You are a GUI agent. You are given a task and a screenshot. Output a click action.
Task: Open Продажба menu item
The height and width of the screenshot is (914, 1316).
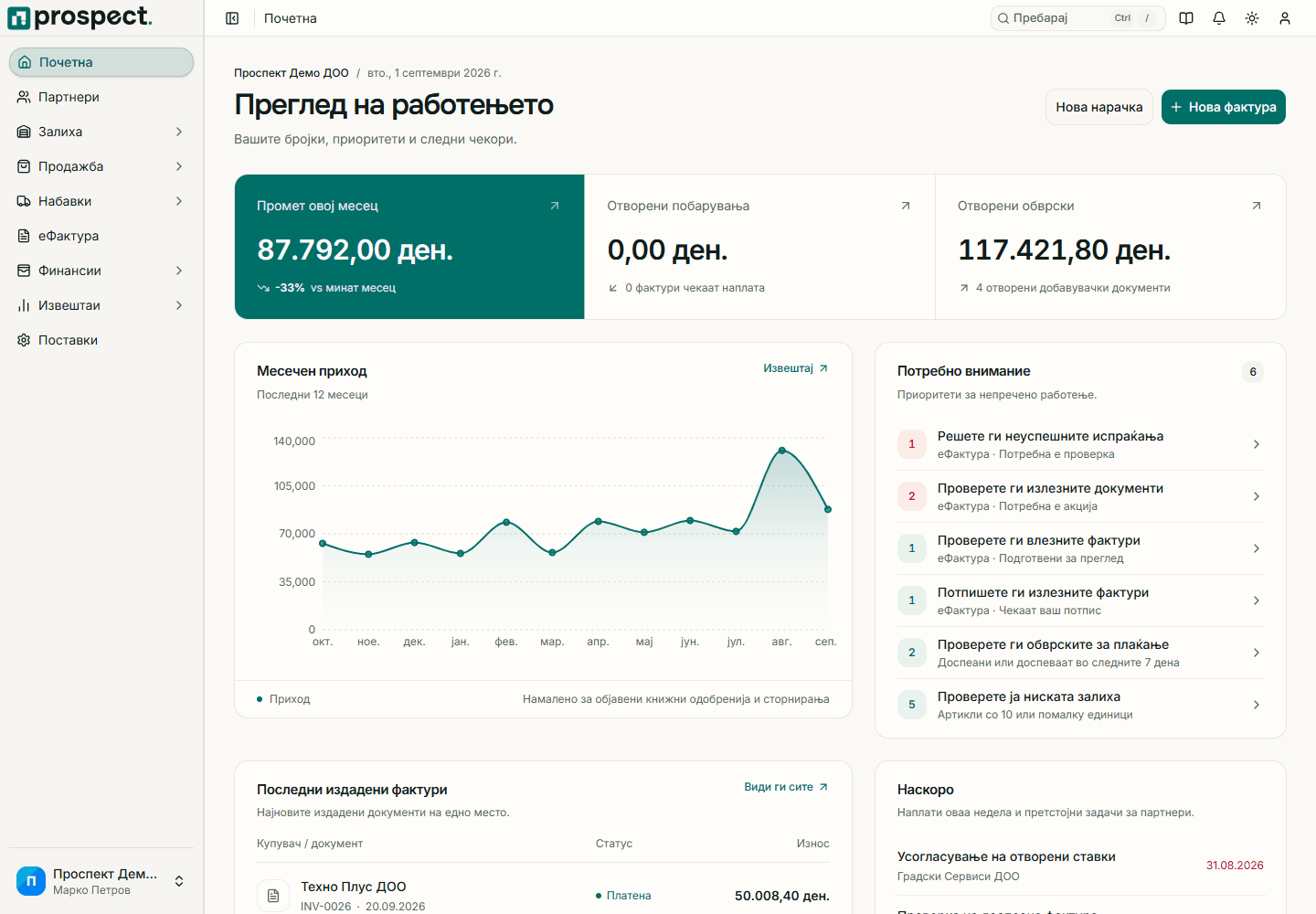tap(101, 166)
